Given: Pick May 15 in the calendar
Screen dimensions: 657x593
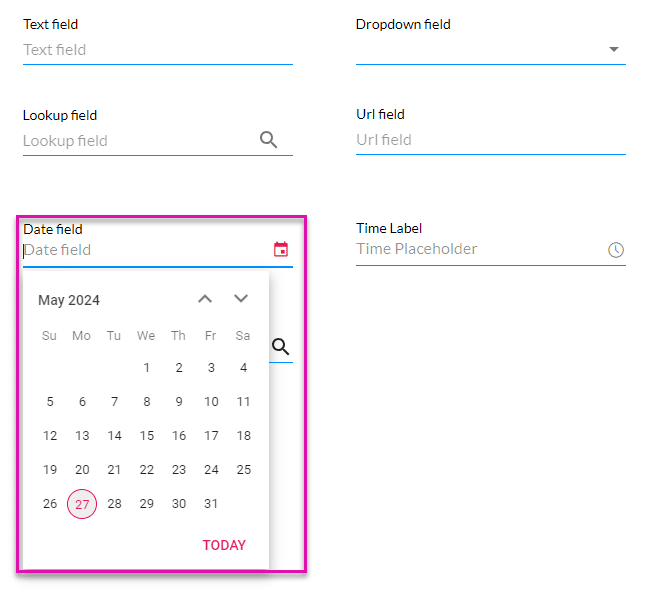Looking at the screenshot, I should pyautogui.click(x=147, y=436).
